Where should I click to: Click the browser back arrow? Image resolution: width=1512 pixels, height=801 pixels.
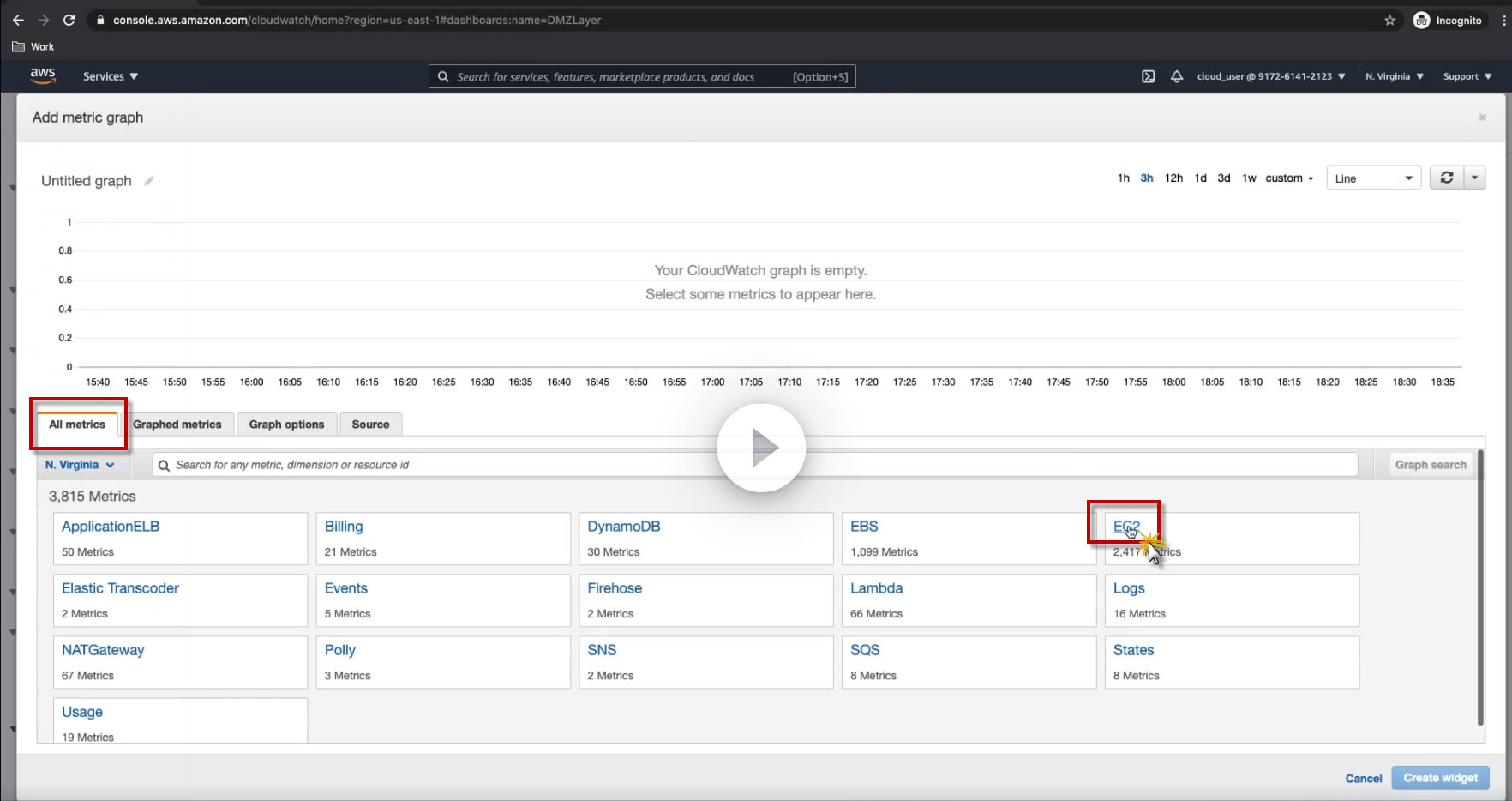point(18,21)
